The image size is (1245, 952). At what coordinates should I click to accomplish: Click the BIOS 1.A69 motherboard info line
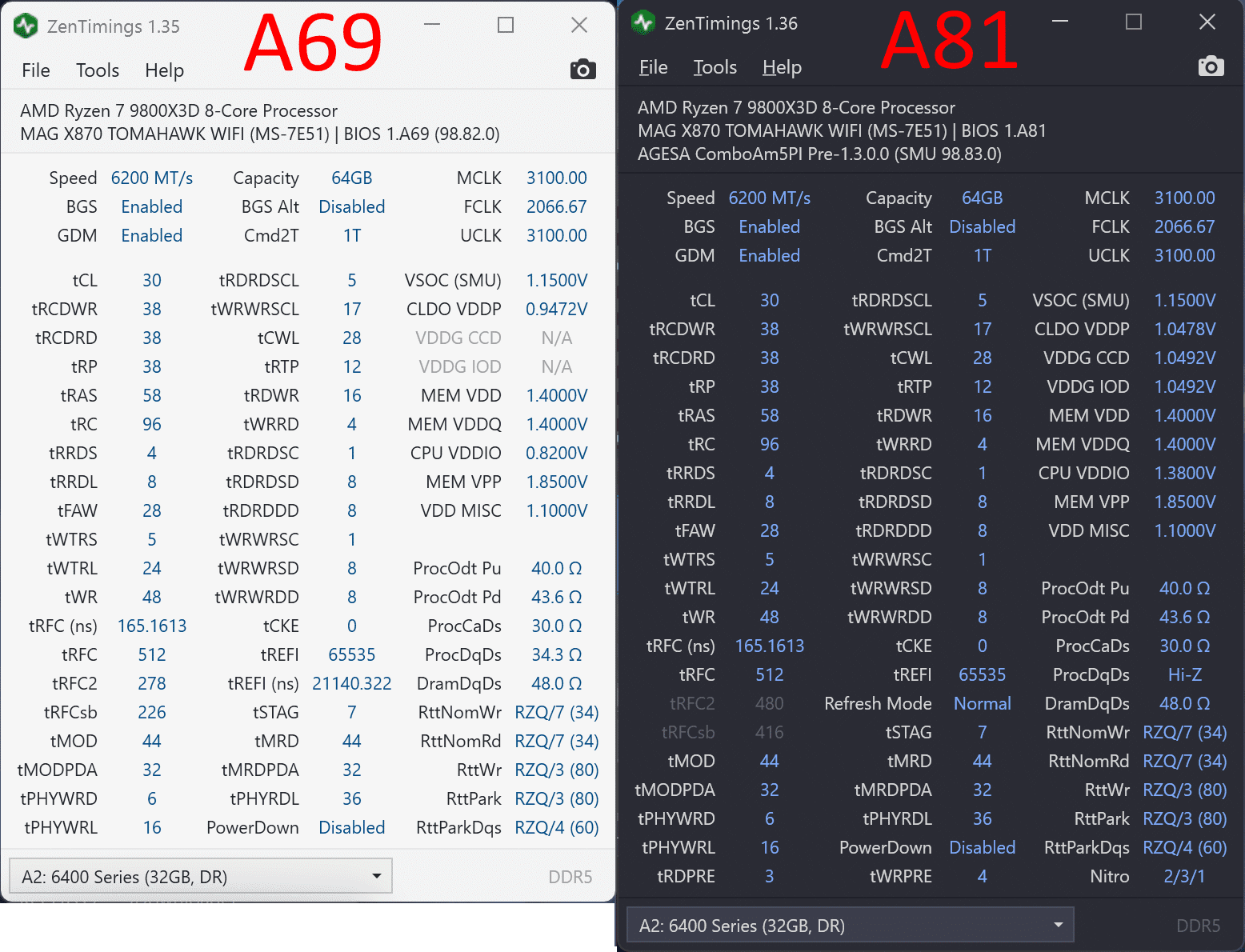click(260, 134)
